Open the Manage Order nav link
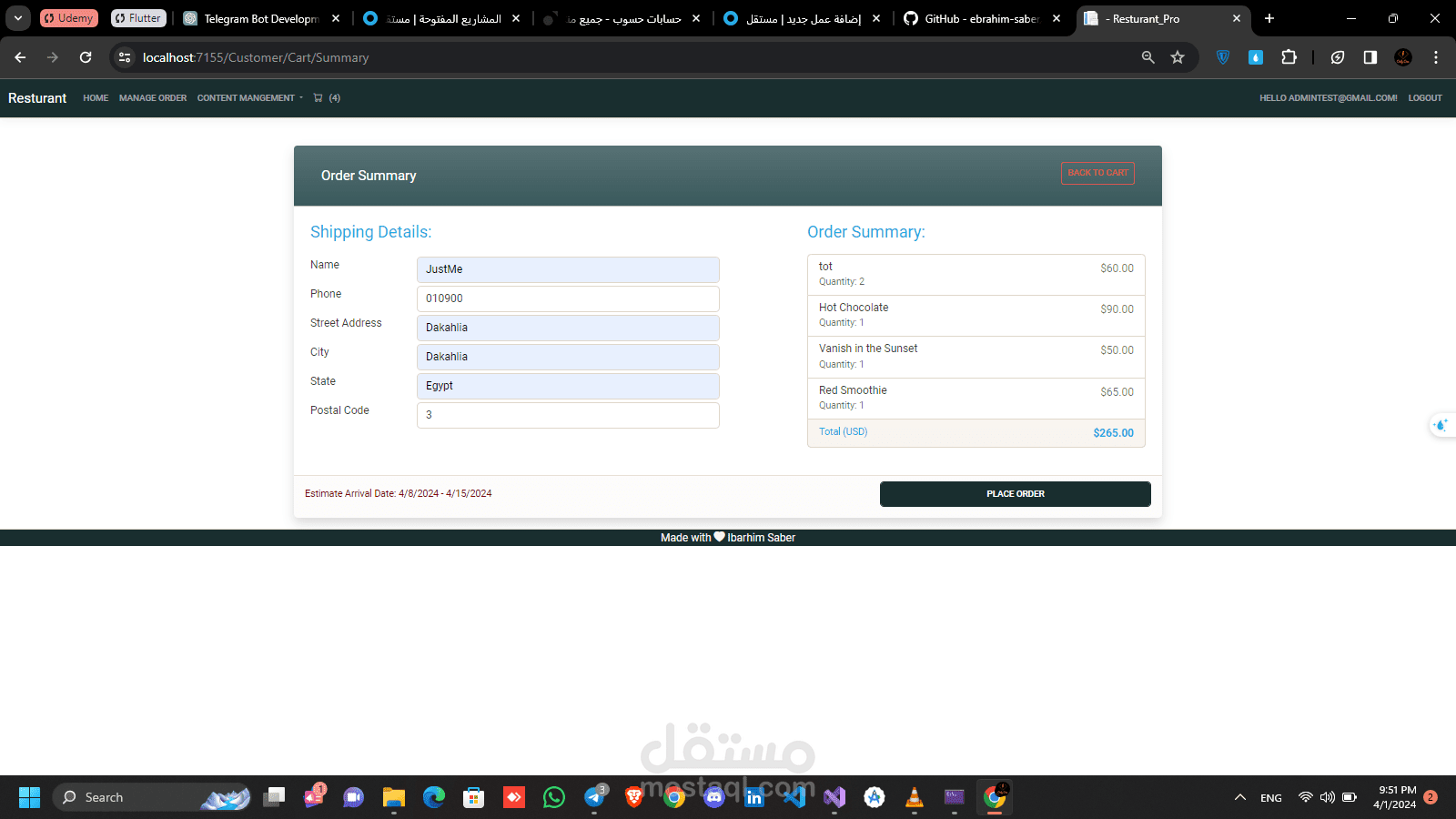The height and width of the screenshot is (819, 1456). point(153,98)
